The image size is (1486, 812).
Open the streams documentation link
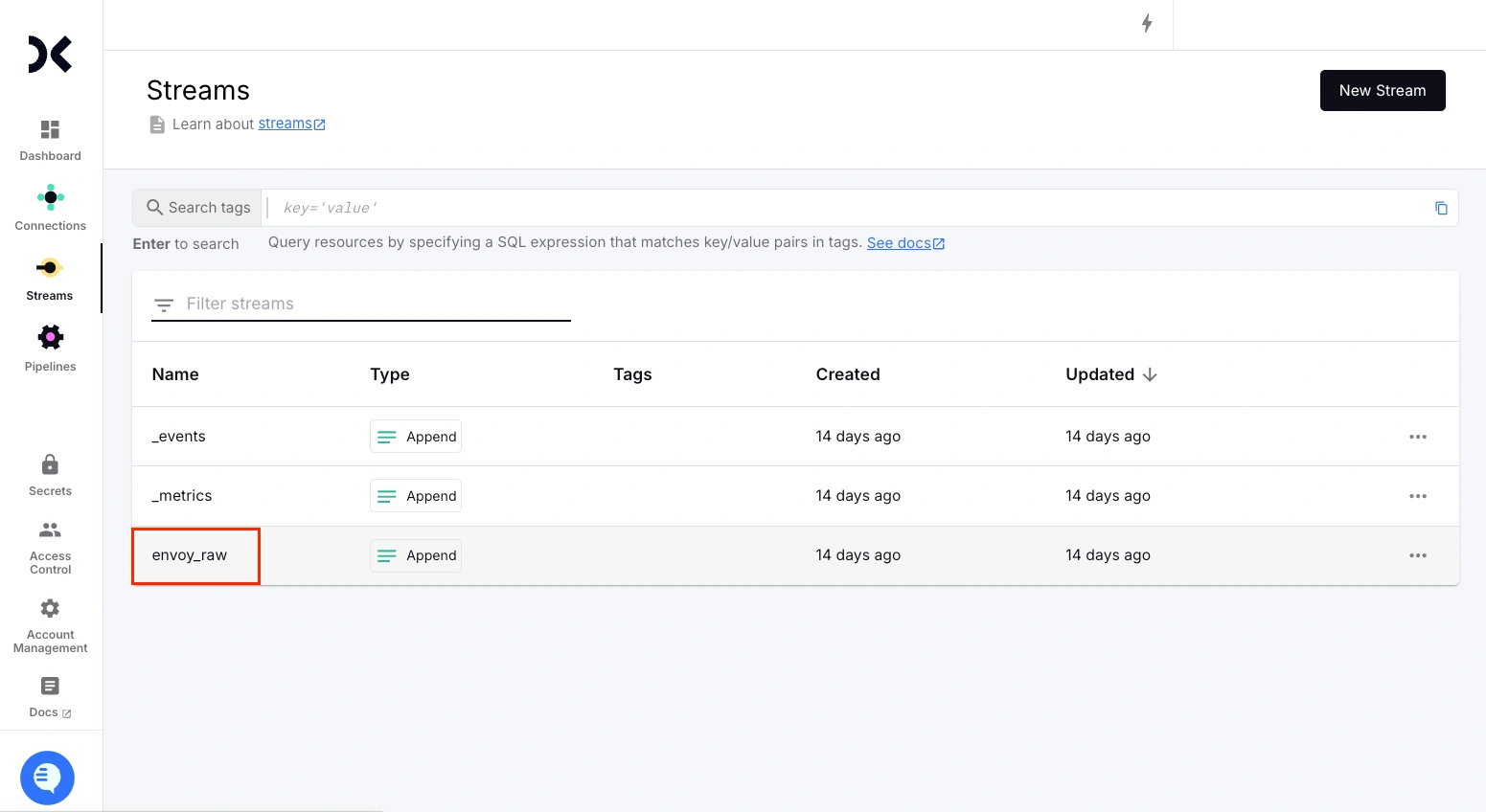pyautogui.click(x=291, y=124)
